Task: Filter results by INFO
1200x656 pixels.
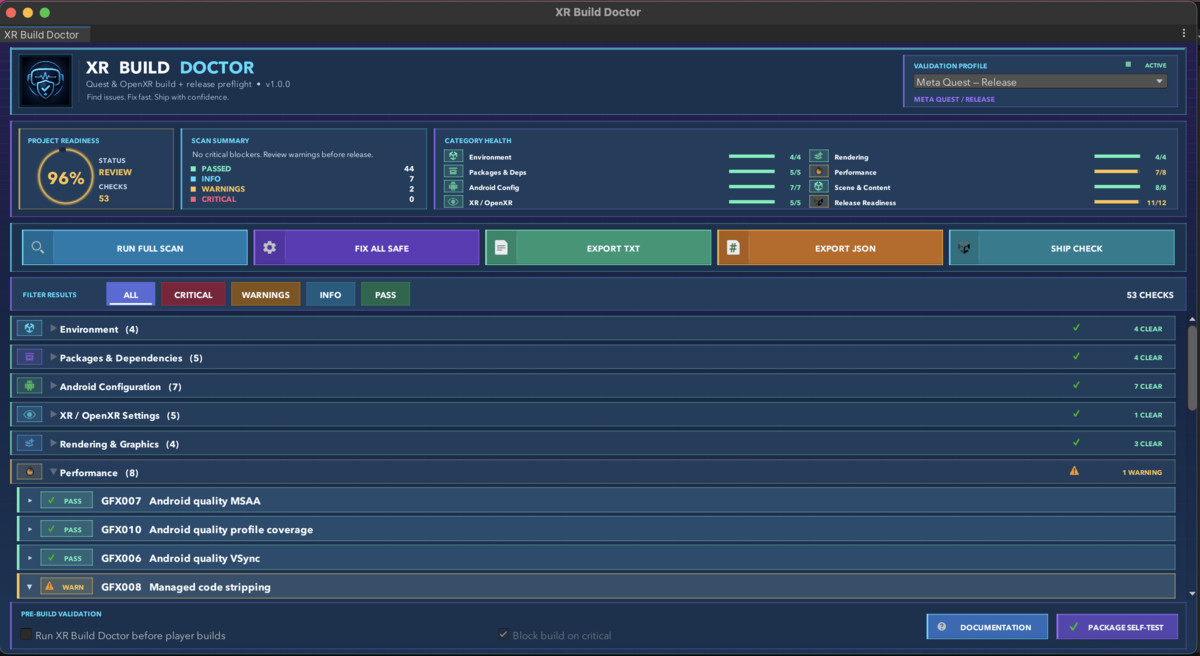Action: point(330,294)
